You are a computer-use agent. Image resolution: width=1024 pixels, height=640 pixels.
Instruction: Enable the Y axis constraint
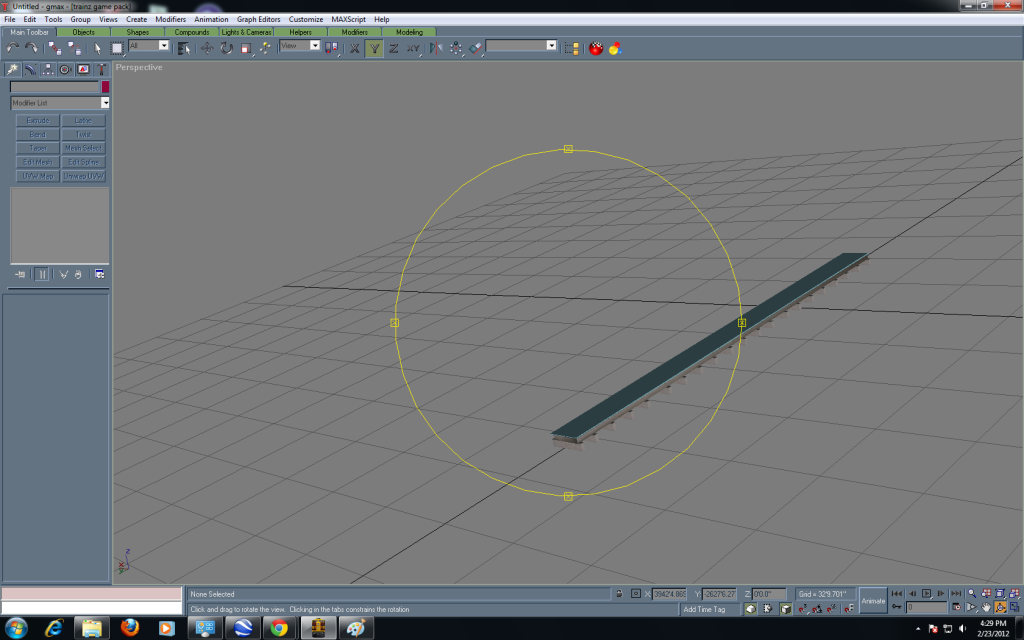[374, 46]
